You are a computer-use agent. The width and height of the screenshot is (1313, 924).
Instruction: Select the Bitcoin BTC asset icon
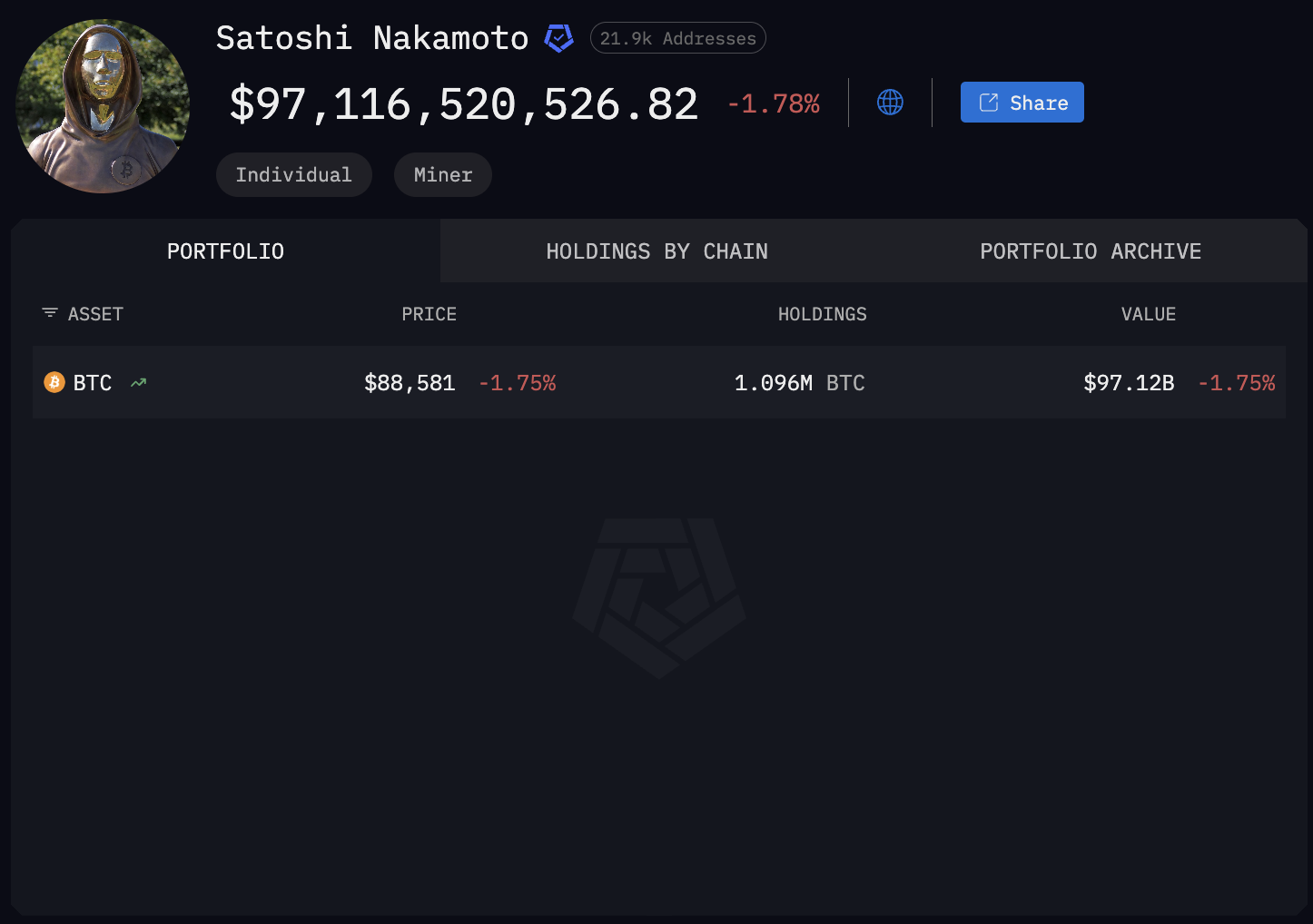(54, 382)
